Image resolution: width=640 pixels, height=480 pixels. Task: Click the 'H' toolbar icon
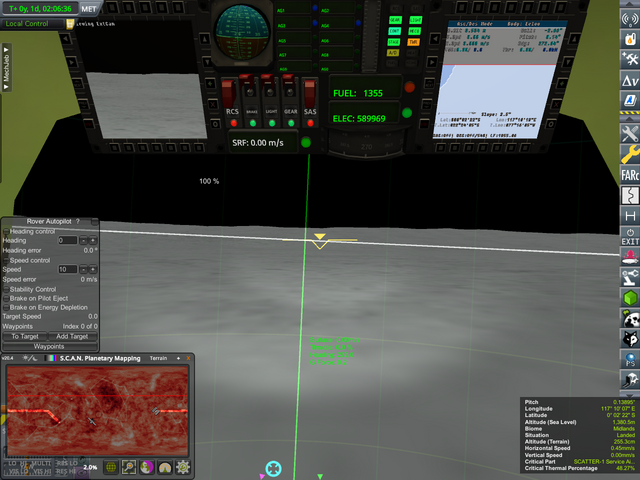pos(629,216)
